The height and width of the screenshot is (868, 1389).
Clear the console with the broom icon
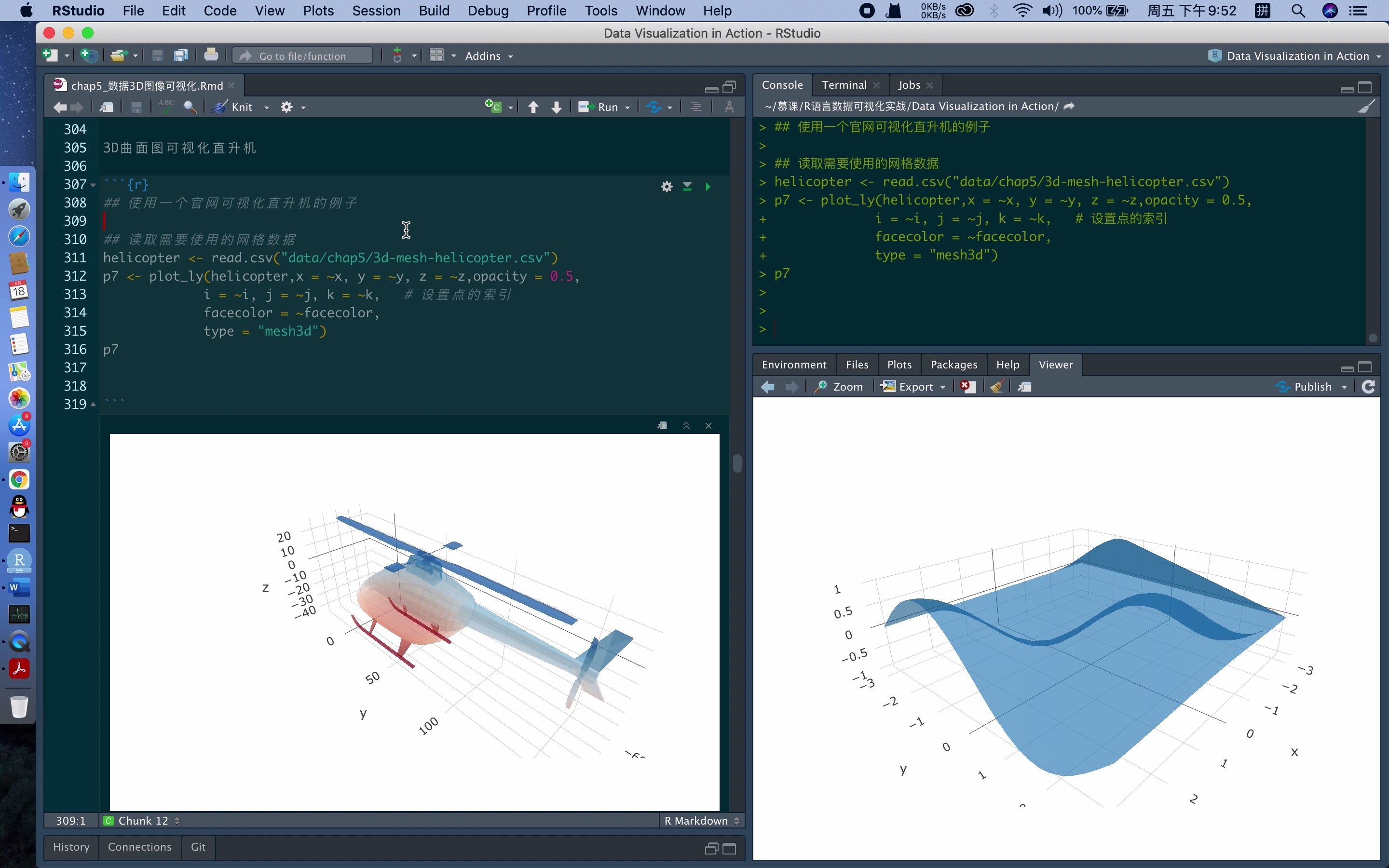click(1367, 107)
